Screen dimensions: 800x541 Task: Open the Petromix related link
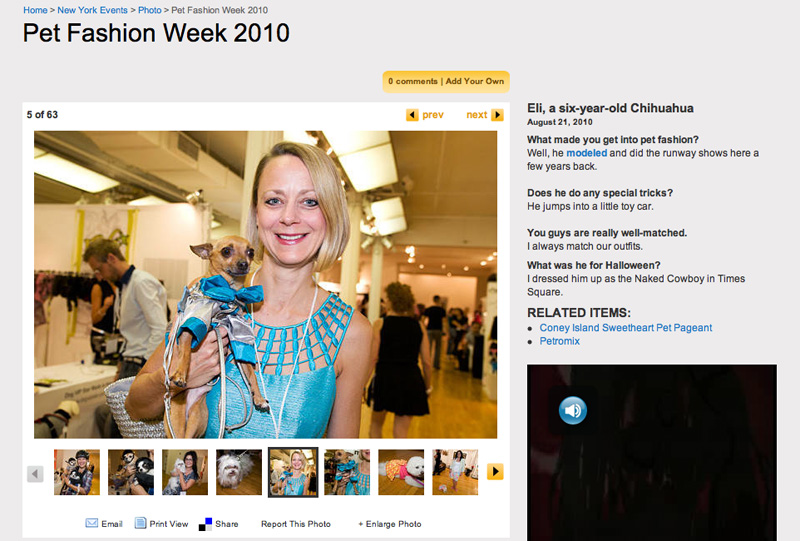[560, 341]
